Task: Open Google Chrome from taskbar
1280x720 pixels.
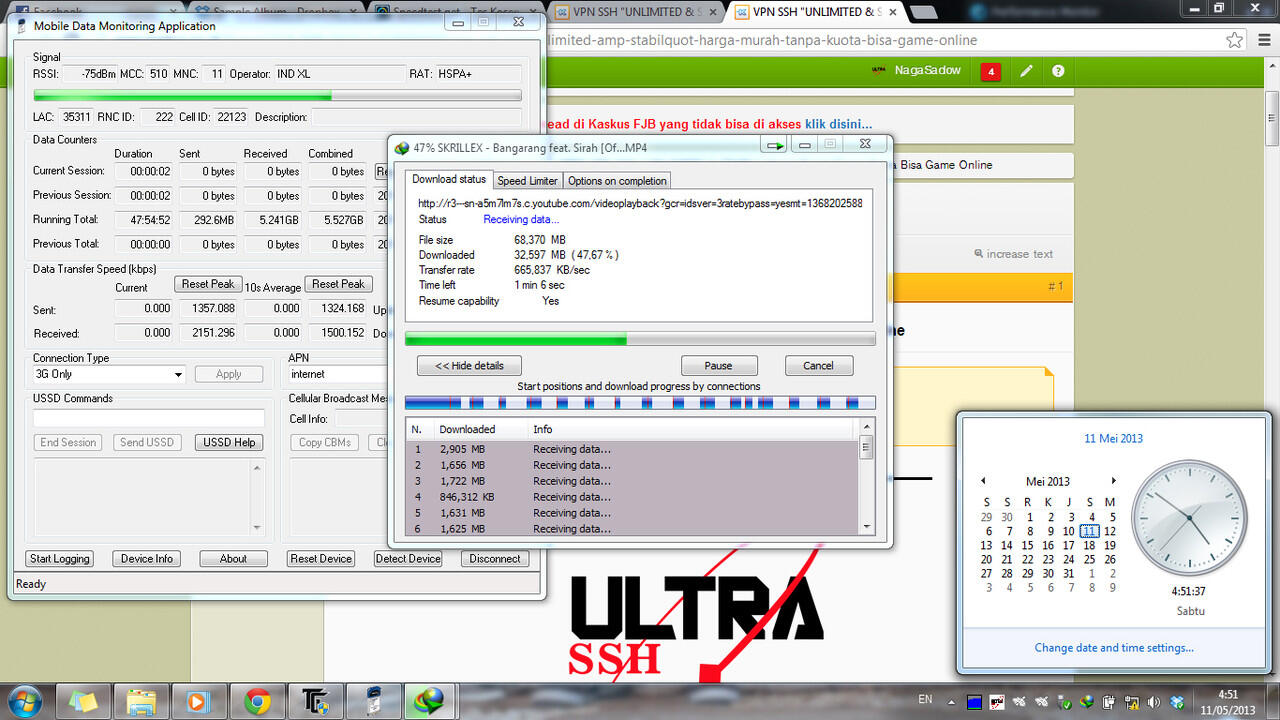Action: 257,701
